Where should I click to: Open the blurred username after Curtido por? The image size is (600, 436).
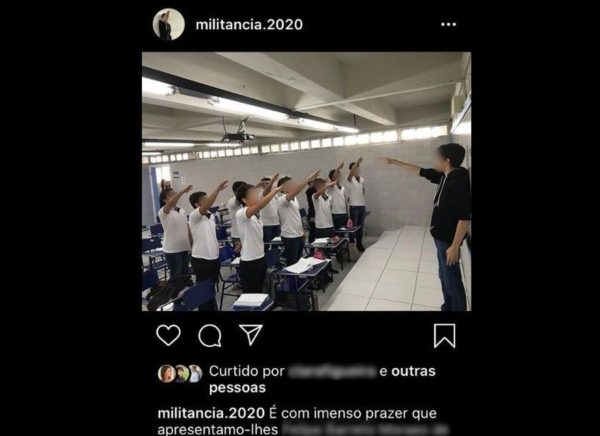332,371
